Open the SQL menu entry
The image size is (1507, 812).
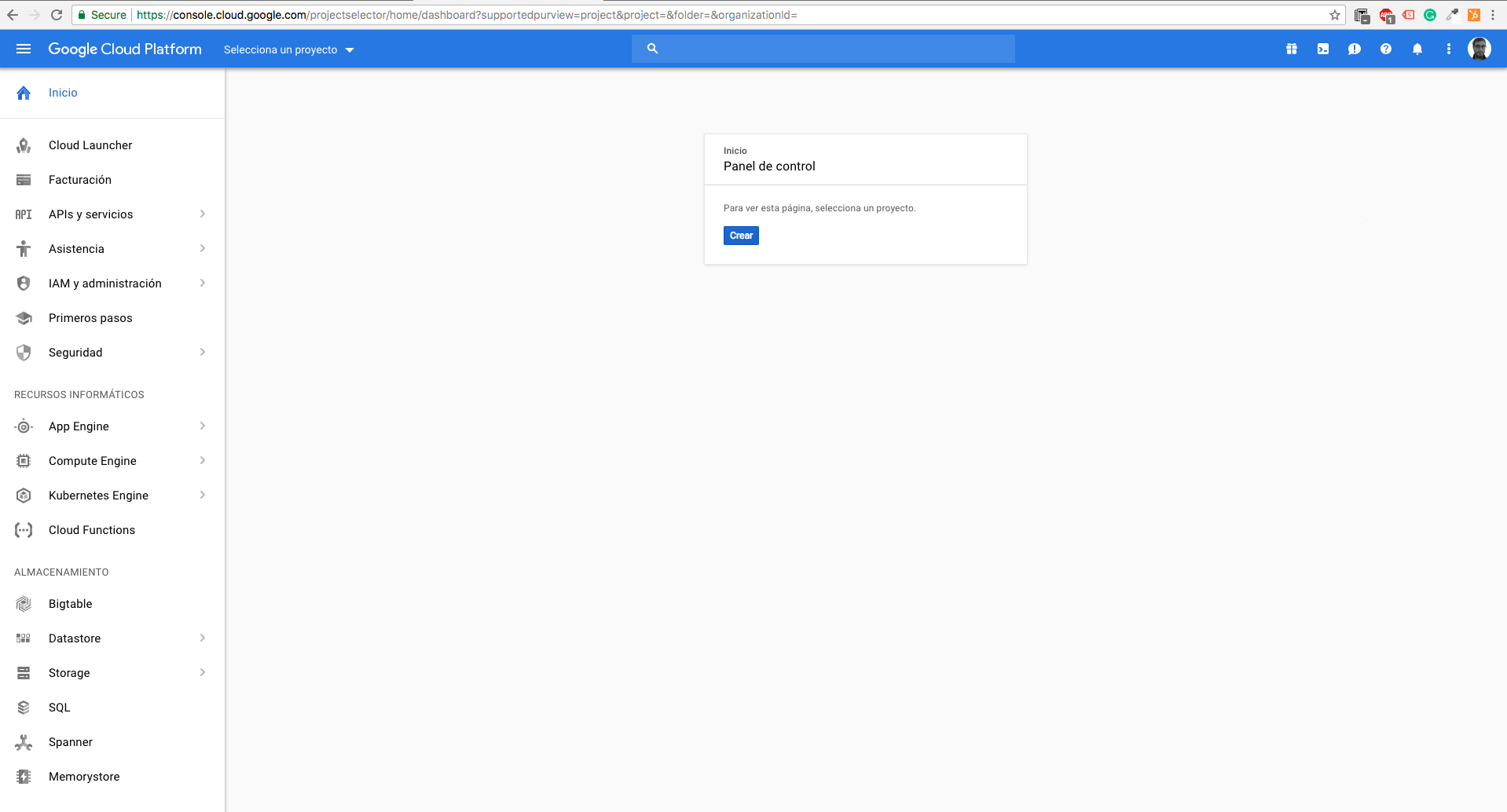click(112, 708)
